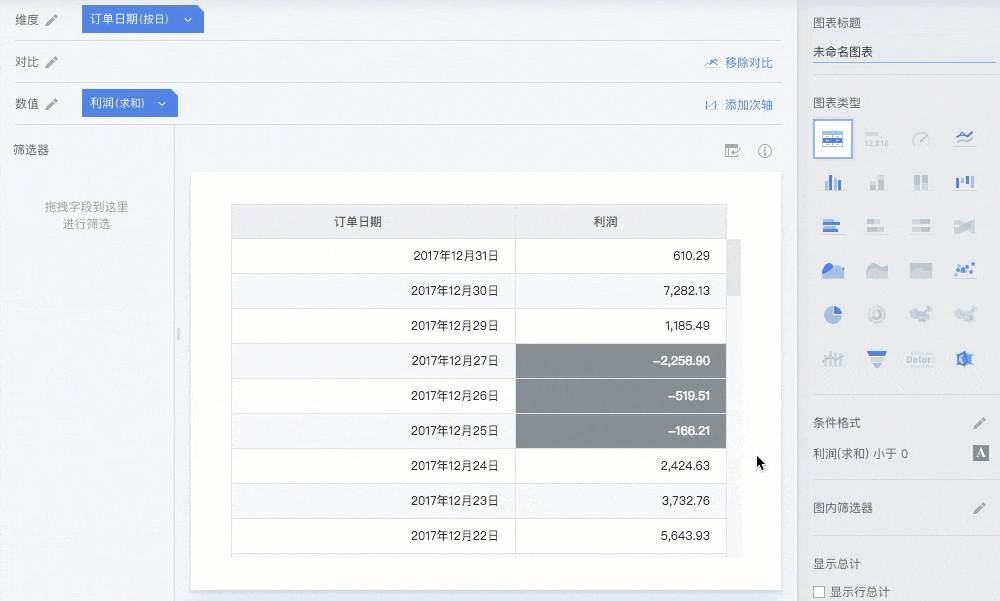Image resolution: width=1000 pixels, height=601 pixels.
Task: Select the stacked horizontal bar chart type
Action: coord(876,226)
